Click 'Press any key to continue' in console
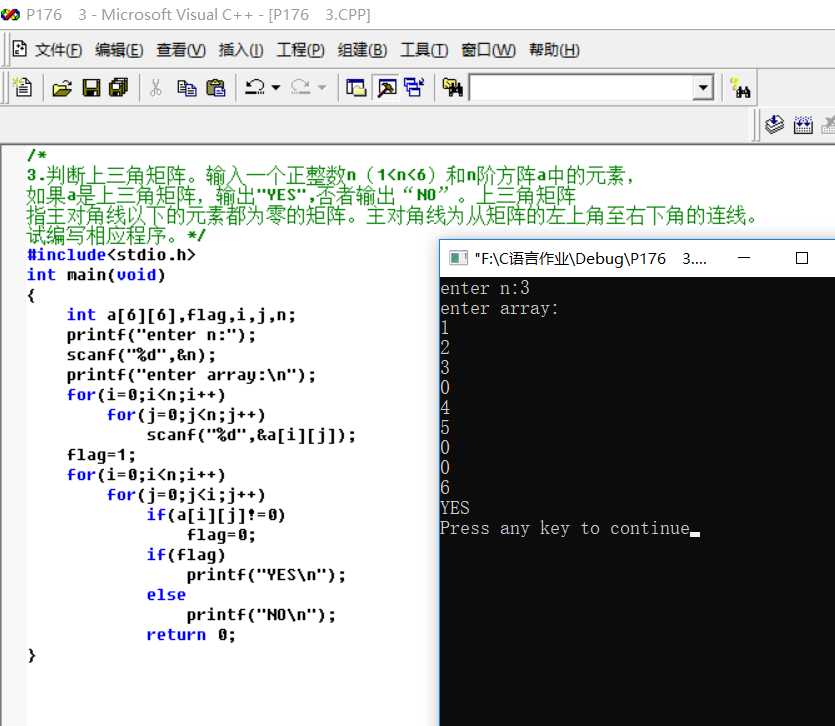The width and height of the screenshot is (835, 726). (x=565, y=528)
